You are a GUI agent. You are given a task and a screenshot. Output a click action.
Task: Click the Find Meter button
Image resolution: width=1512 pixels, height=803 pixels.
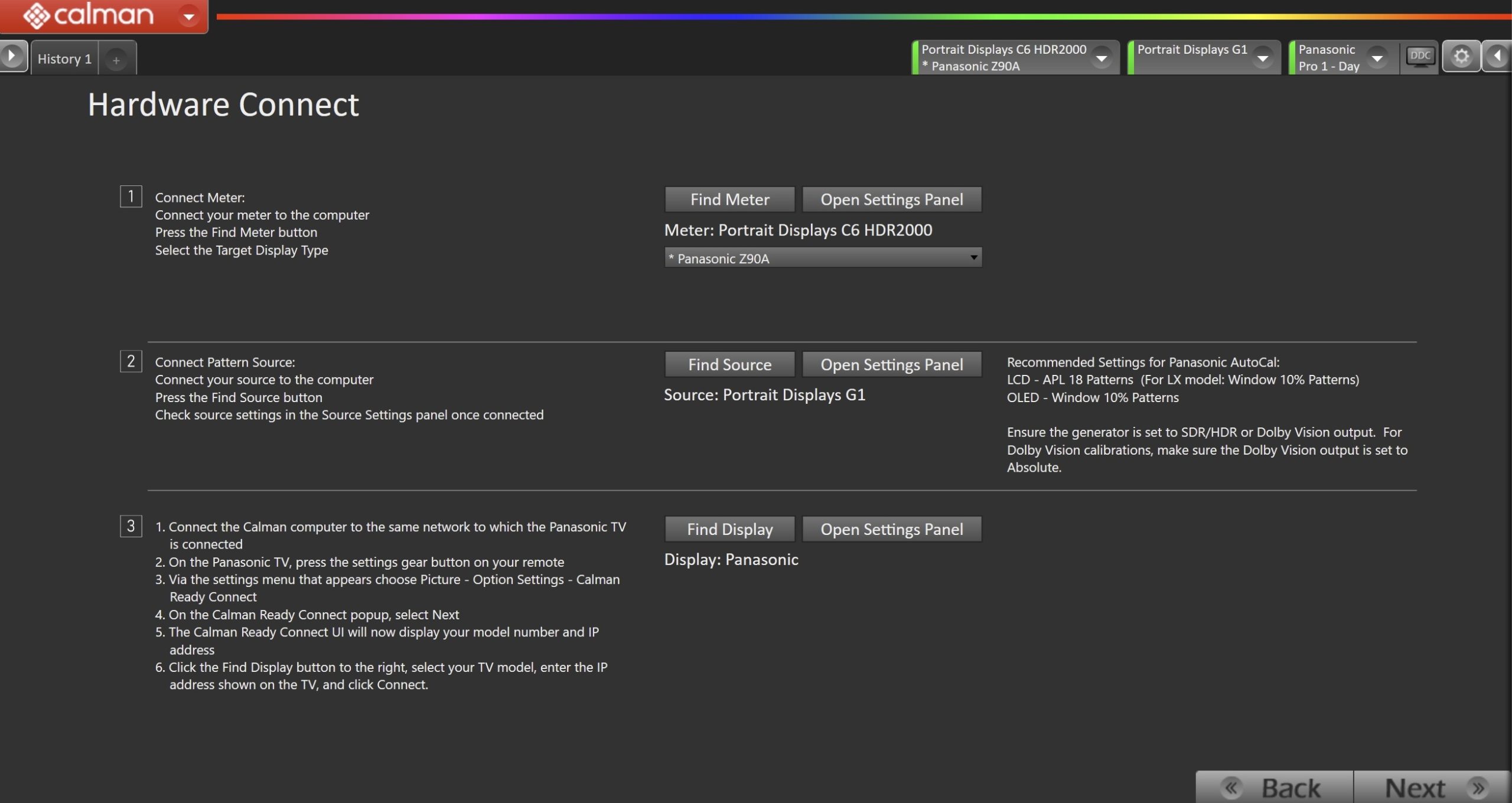729,200
